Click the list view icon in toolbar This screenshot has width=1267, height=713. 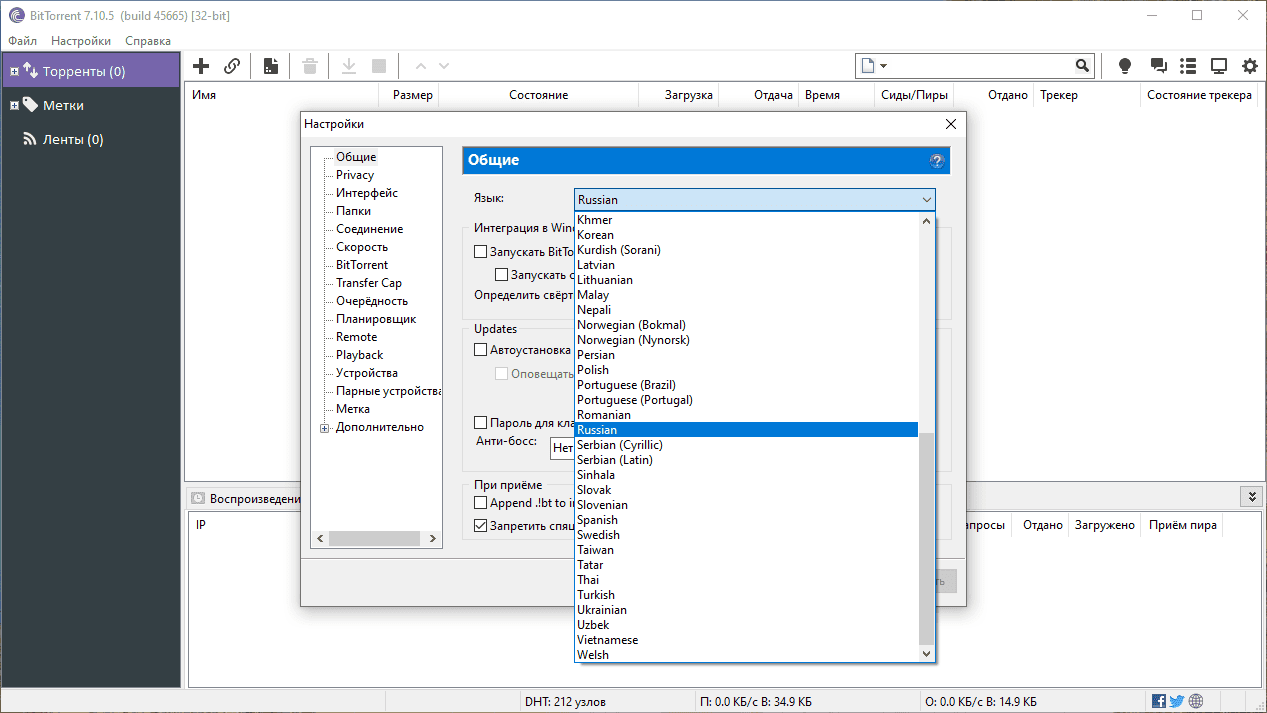[x=1188, y=66]
